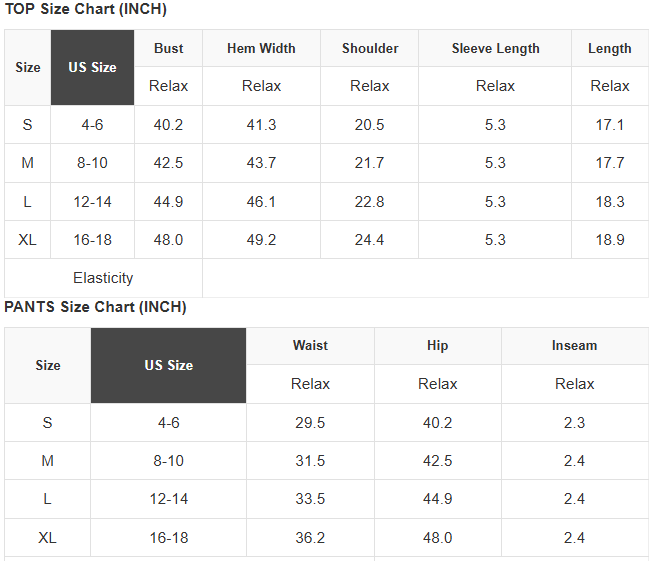The width and height of the screenshot is (652, 561).
Task: Select length value 18.9 for XL
Action: pyautogui.click(x=609, y=240)
